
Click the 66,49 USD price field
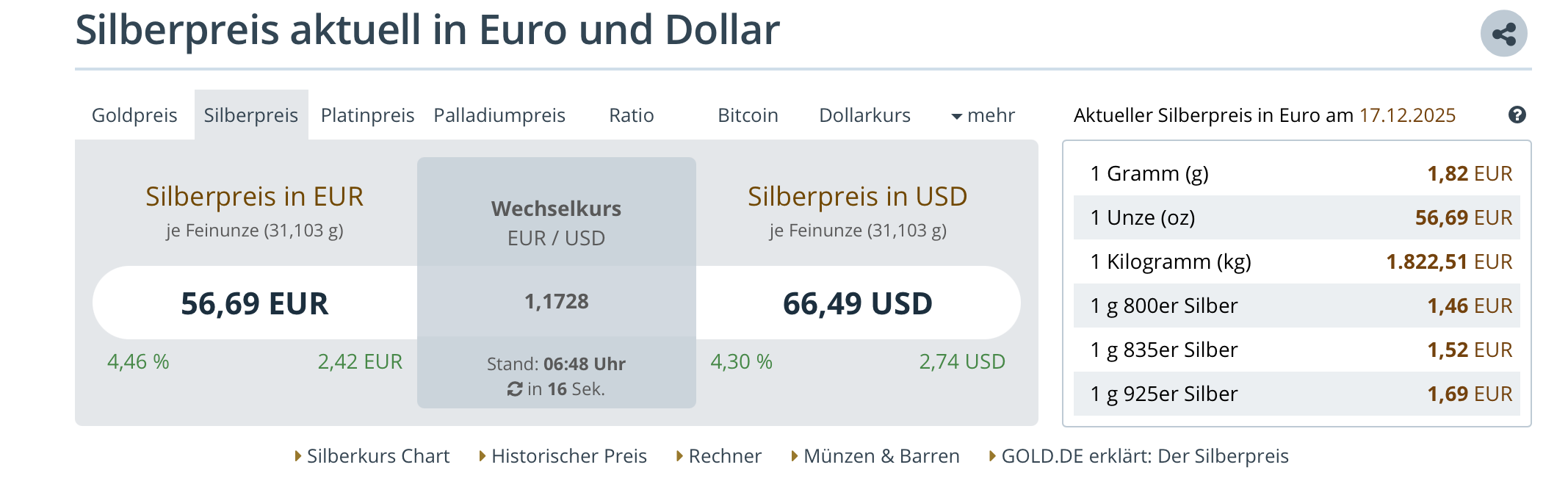(857, 303)
